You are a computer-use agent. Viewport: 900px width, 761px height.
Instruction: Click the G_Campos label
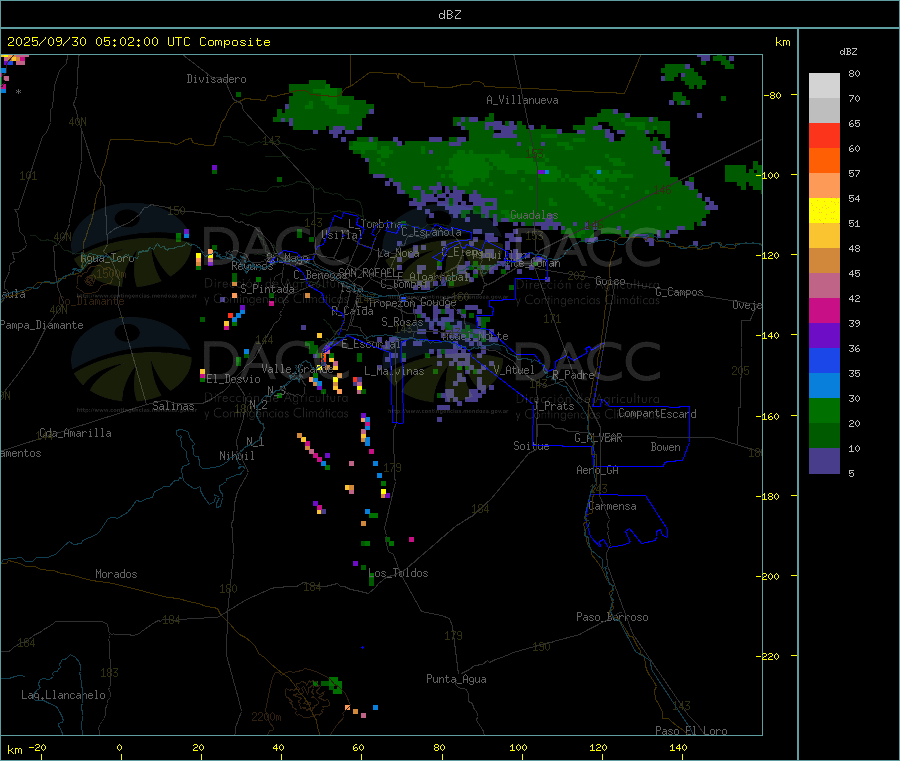pyautogui.click(x=679, y=292)
